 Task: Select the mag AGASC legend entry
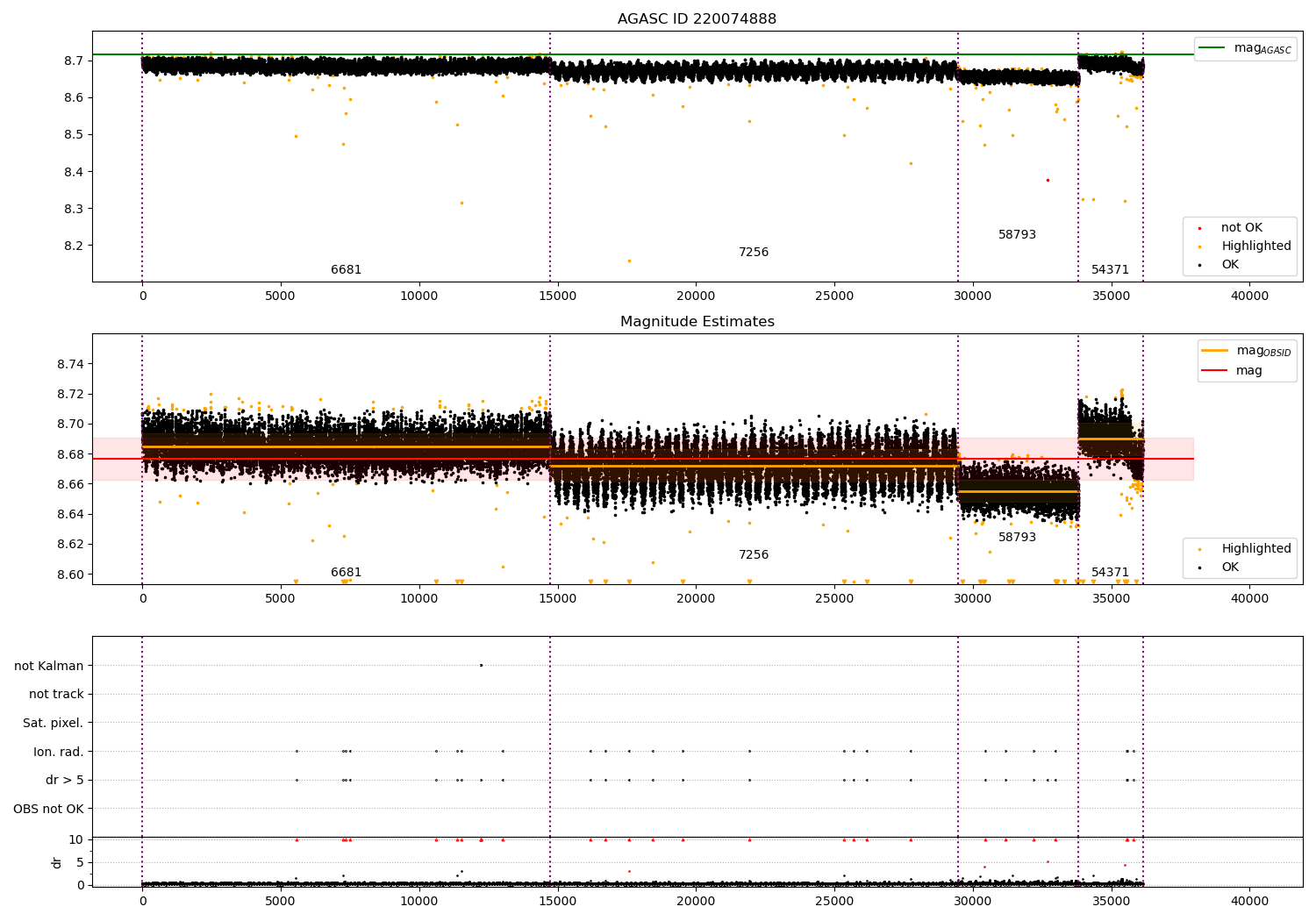(x=1245, y=48)
